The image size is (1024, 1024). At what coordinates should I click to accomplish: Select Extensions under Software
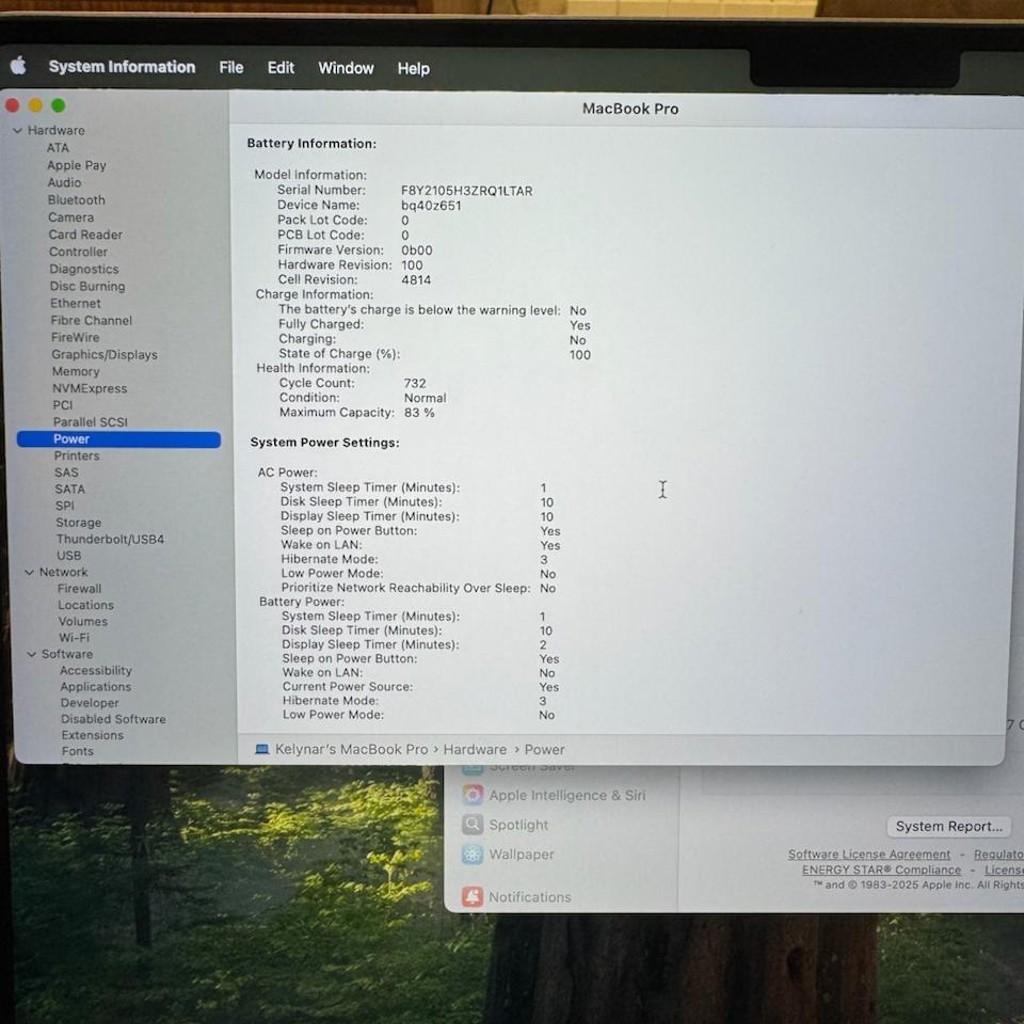[x=92, y=735]
